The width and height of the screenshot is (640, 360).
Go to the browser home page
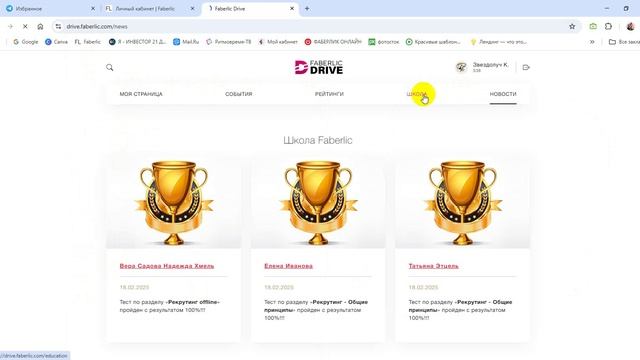pyautogui.click(x=40, y=27)
